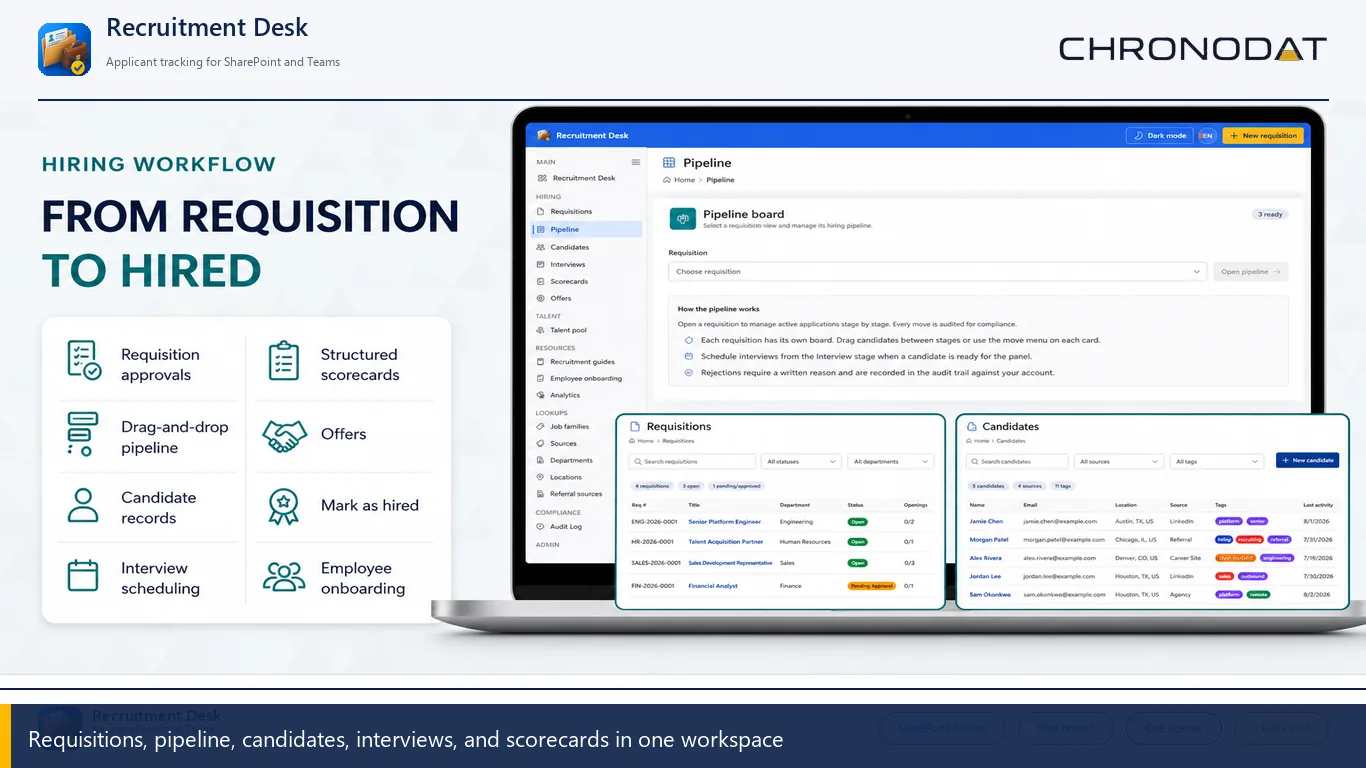Viewport: 1366px width, 768px height.
Task: Open Talent pool via its sidebar icon
Action: (541, 330)
